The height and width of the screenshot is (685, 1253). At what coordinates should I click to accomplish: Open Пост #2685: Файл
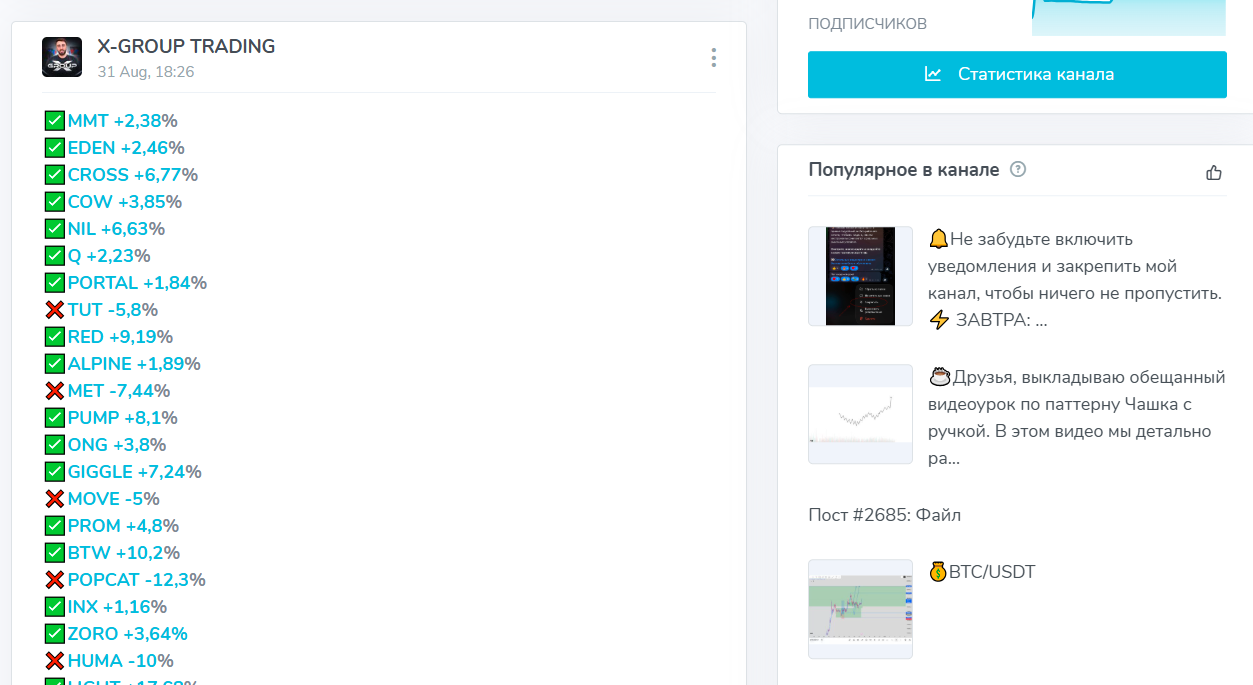[884, 515]
